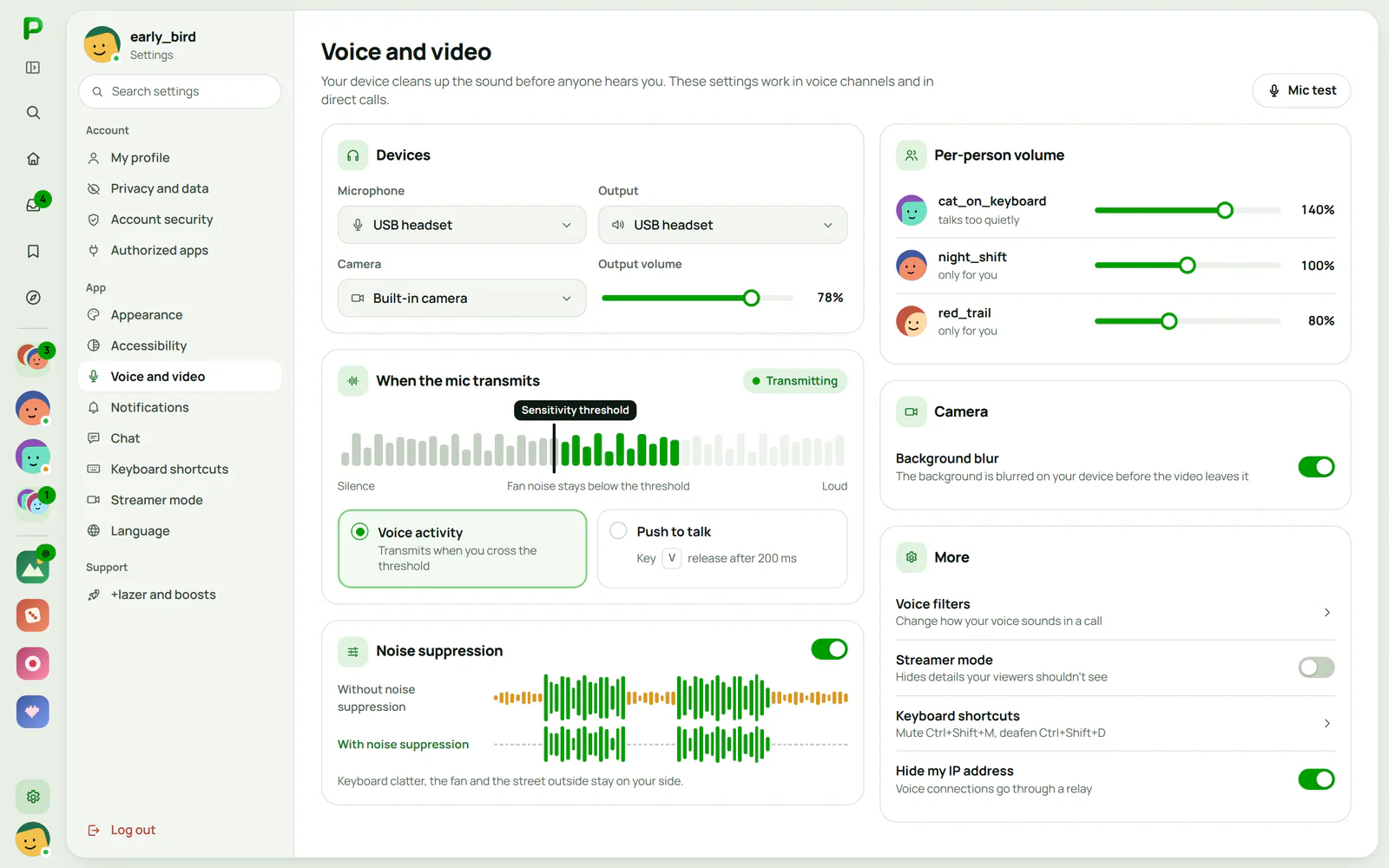This screenshot has width=1389, height=868.
Task: Click the Output volume slider handle
Action: 752,298
